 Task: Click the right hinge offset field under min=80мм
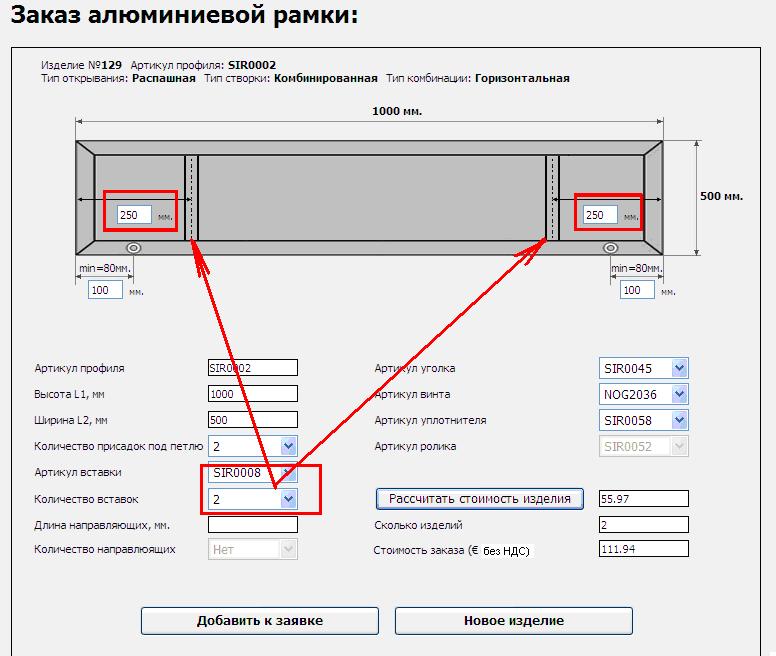pyautogui.click(x=636, y=290)
